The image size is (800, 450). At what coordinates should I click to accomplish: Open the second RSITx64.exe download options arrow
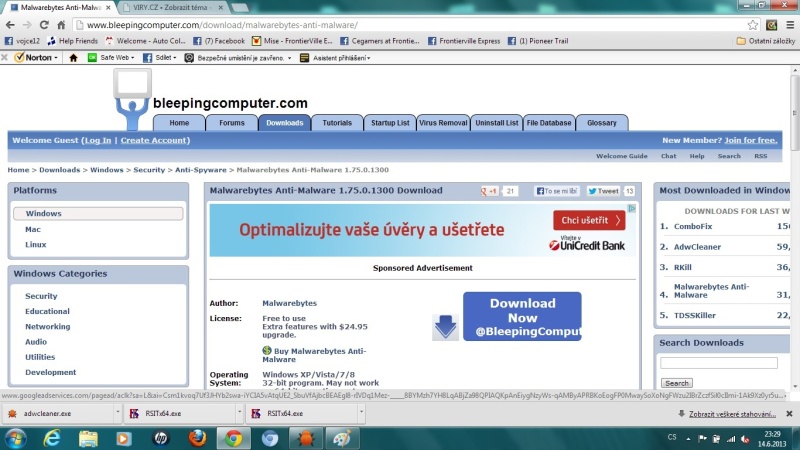[x=361, y=412]
